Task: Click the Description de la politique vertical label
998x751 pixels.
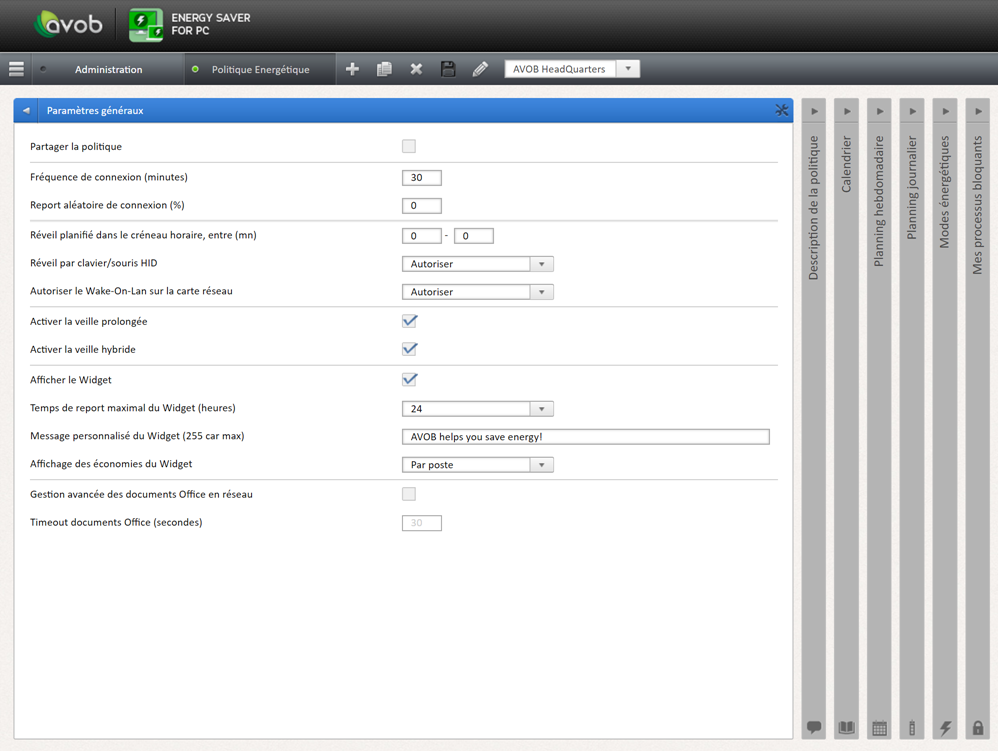Action: tap(813, 207)
